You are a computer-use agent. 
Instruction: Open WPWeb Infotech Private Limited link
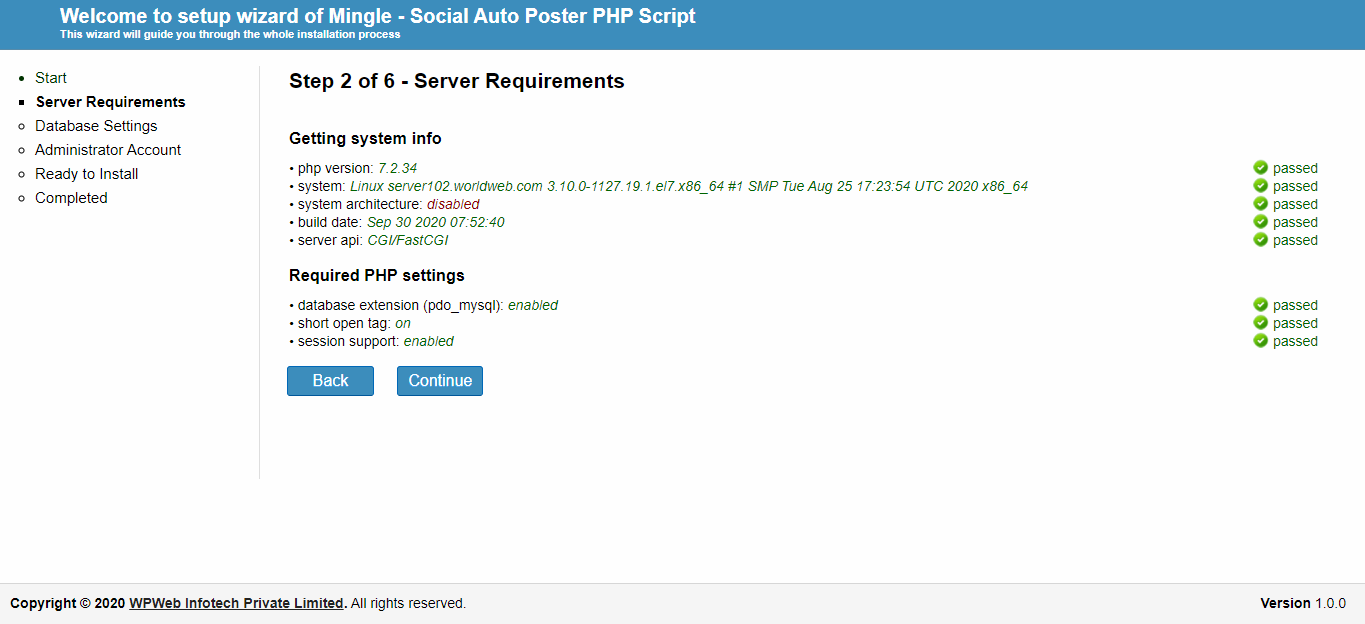click(x=237, y=603)
